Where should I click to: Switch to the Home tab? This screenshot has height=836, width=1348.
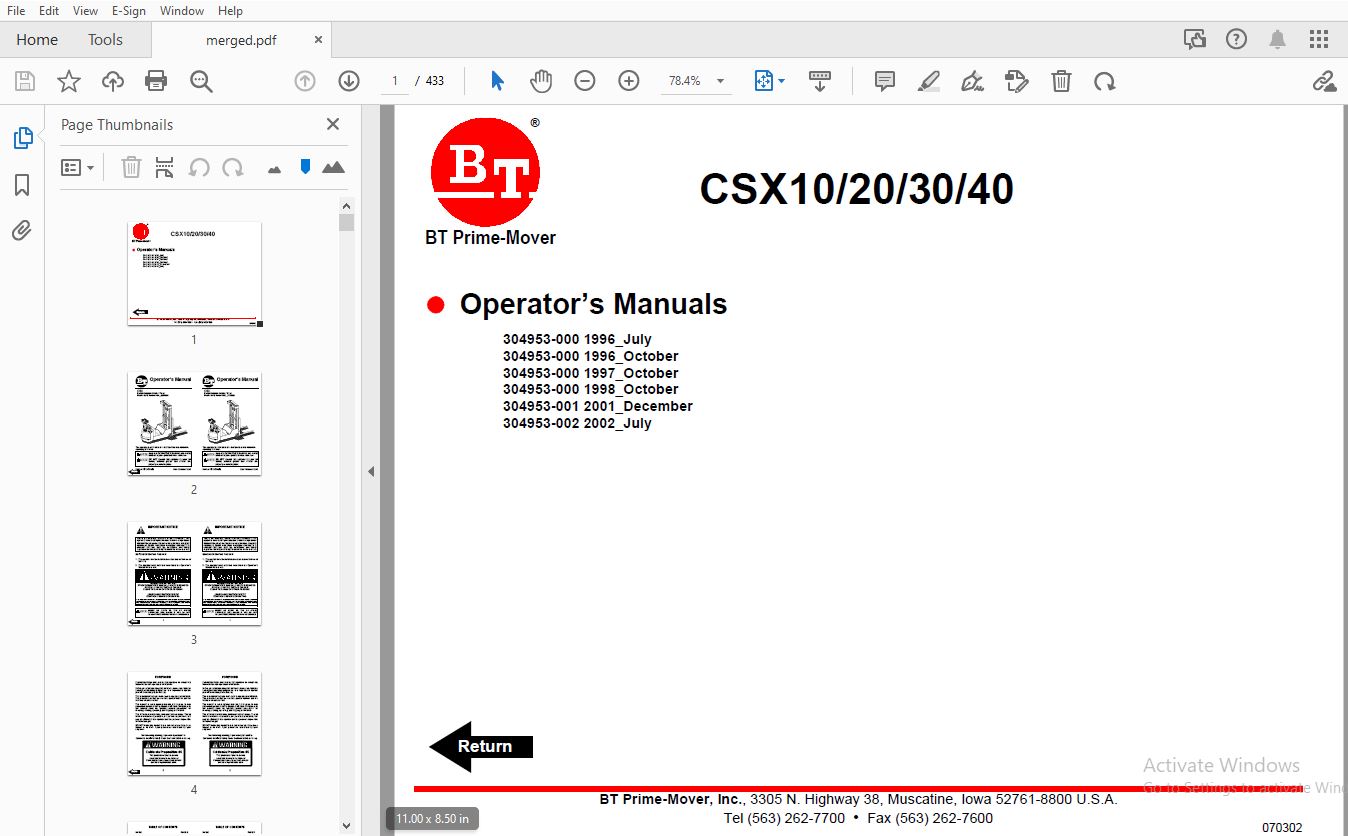point(37,40)
